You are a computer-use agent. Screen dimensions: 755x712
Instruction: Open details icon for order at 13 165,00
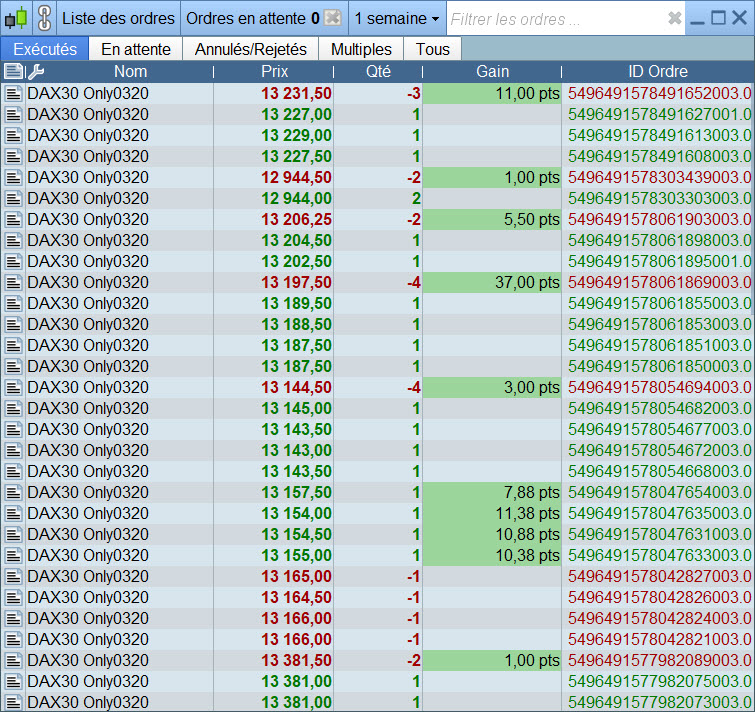coord(13,576)
